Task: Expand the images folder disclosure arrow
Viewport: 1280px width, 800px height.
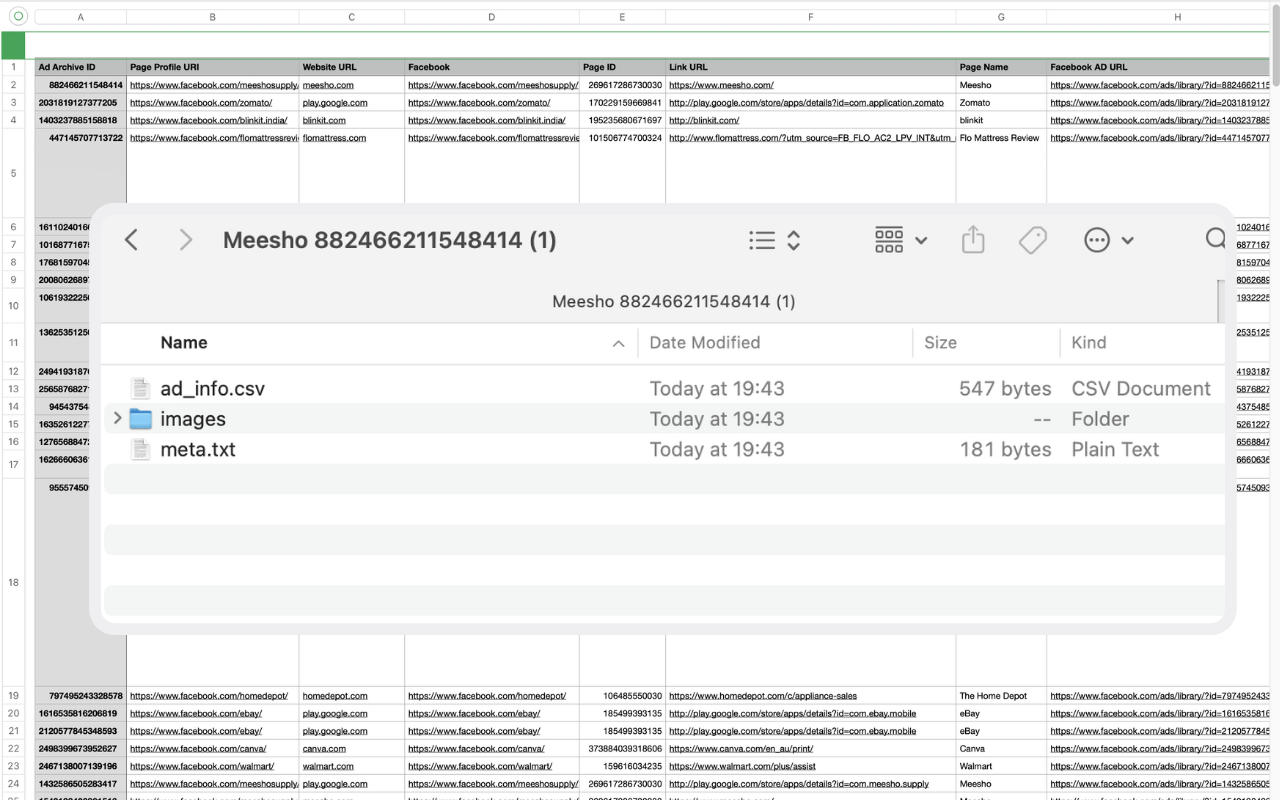Action: [117, 418]
